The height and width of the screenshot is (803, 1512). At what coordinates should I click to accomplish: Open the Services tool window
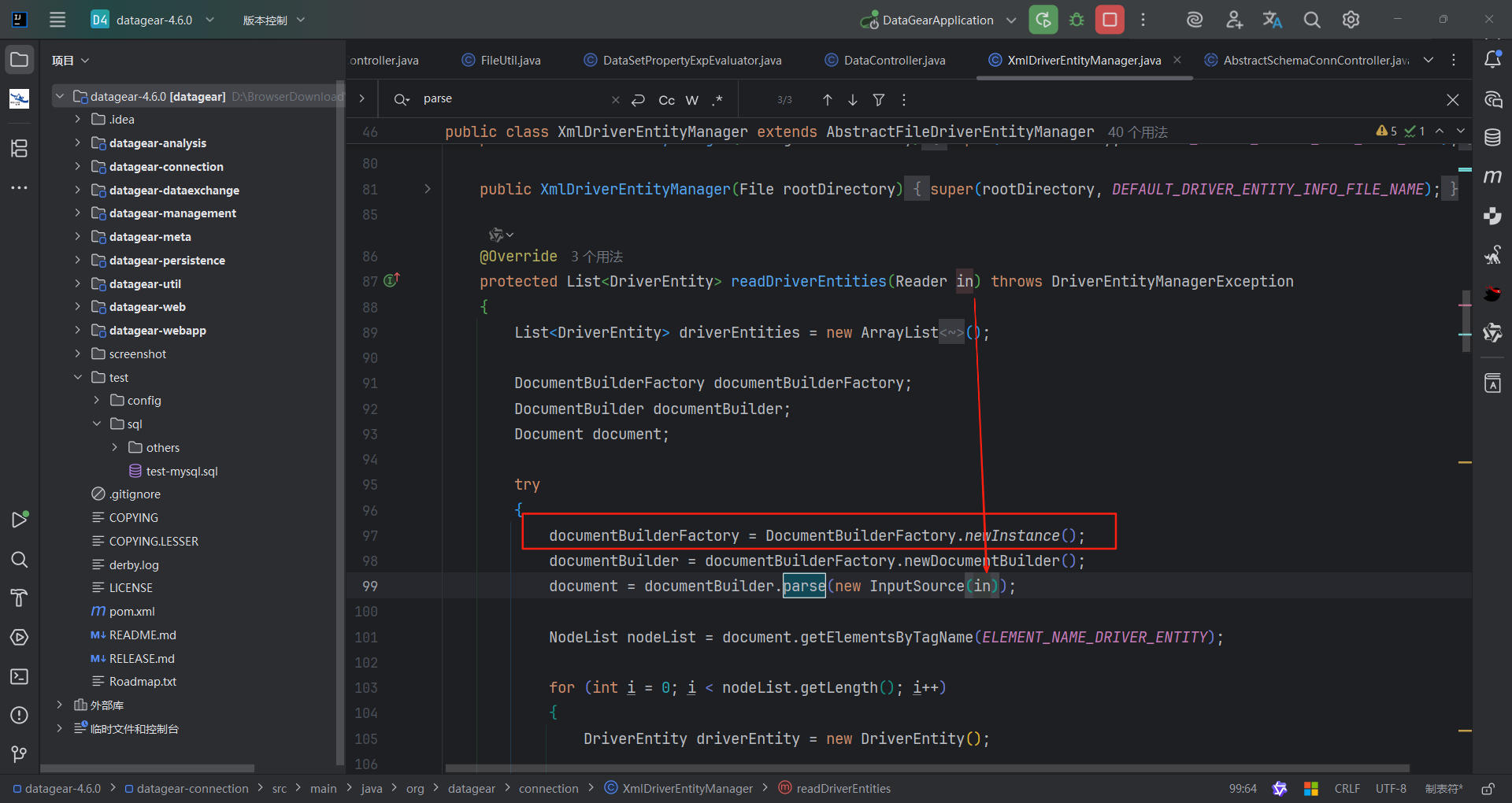20,637
